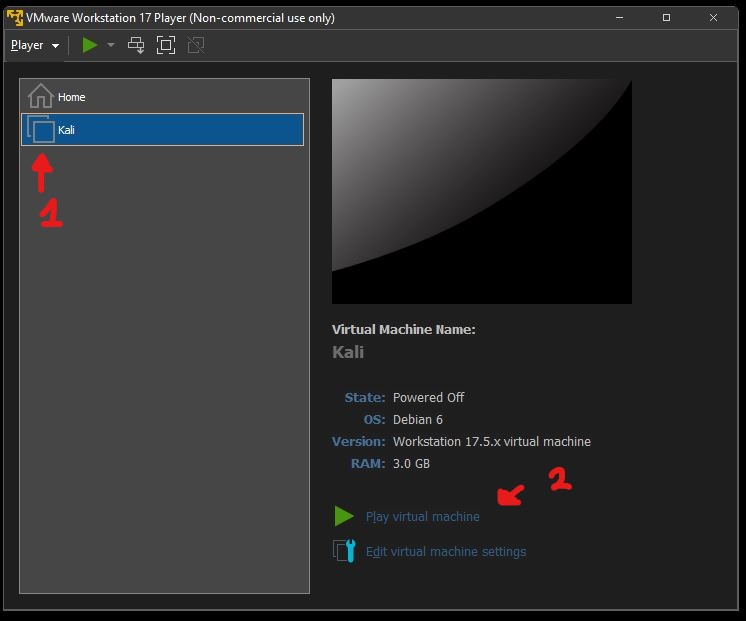Click 'Workstation 17.5.x virtual machine' version text
The width and height of the screenshot is (746, 621).
click(491, 442)
